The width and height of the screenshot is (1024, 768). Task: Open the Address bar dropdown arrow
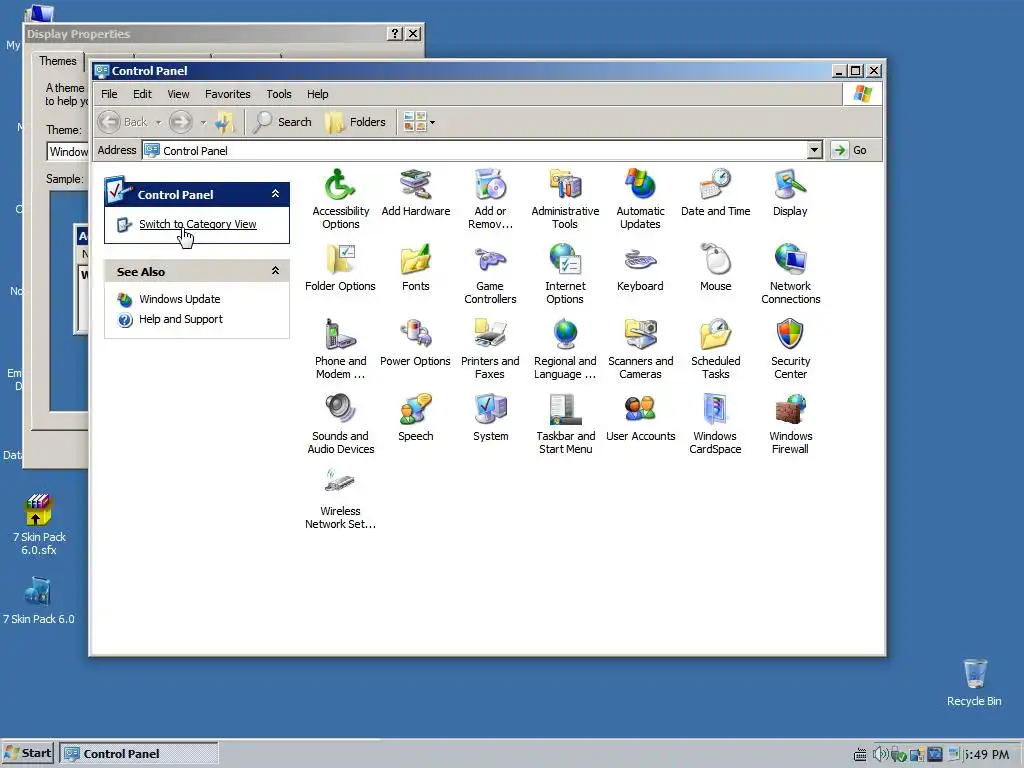(x=814, y=150)
